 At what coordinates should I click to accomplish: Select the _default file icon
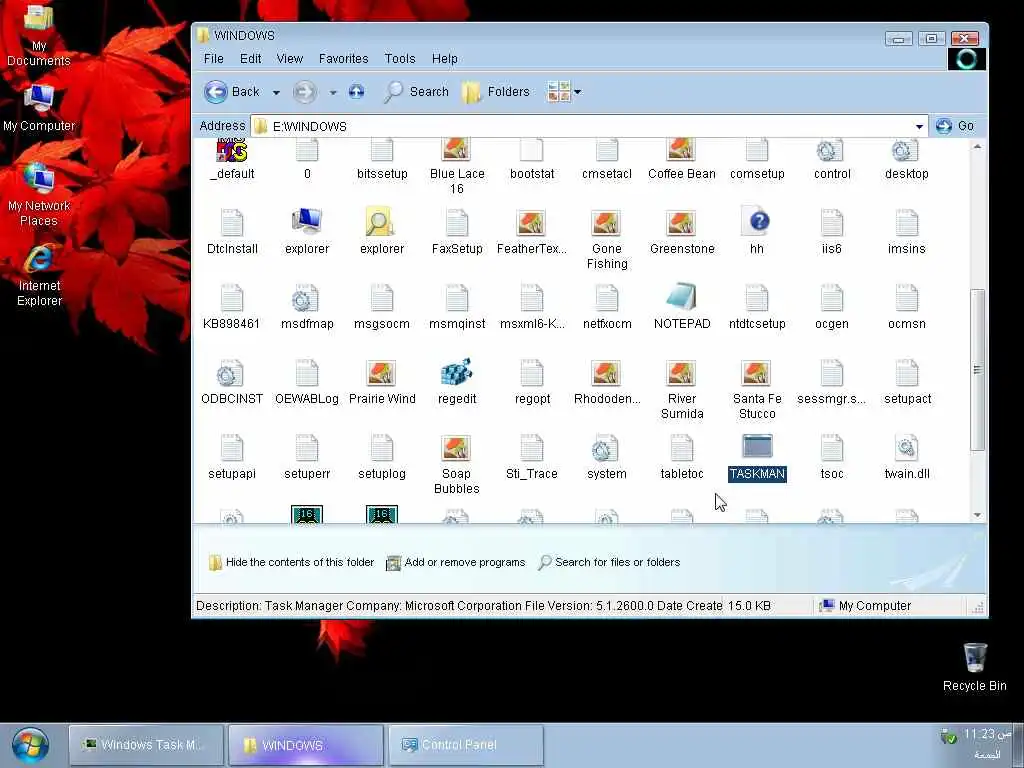[232, 150]
